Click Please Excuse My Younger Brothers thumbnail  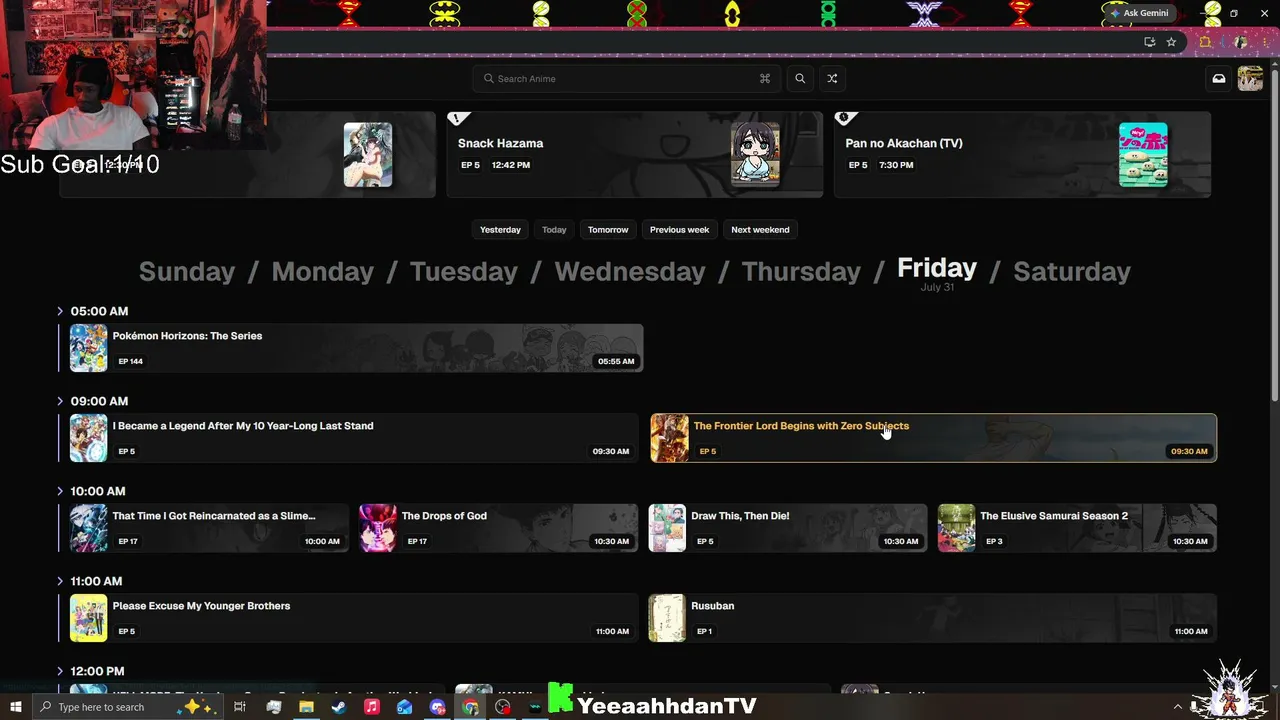point(88,618)
